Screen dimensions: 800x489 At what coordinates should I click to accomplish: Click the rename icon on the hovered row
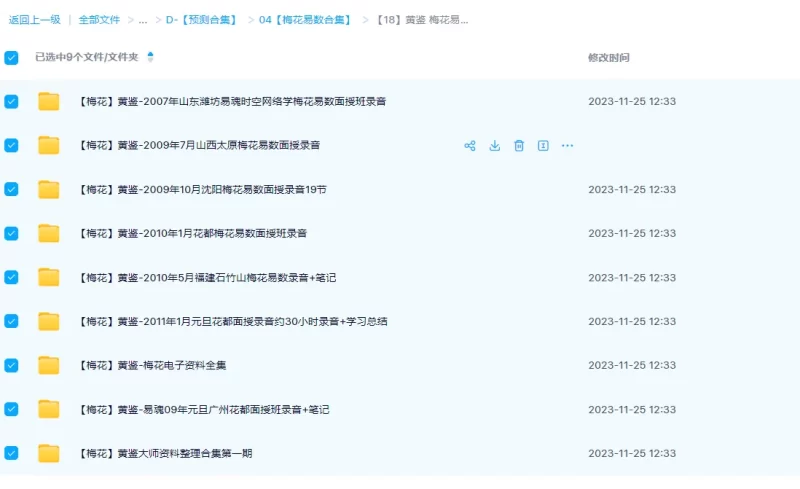pyautogui.click(x=543, y=146)
